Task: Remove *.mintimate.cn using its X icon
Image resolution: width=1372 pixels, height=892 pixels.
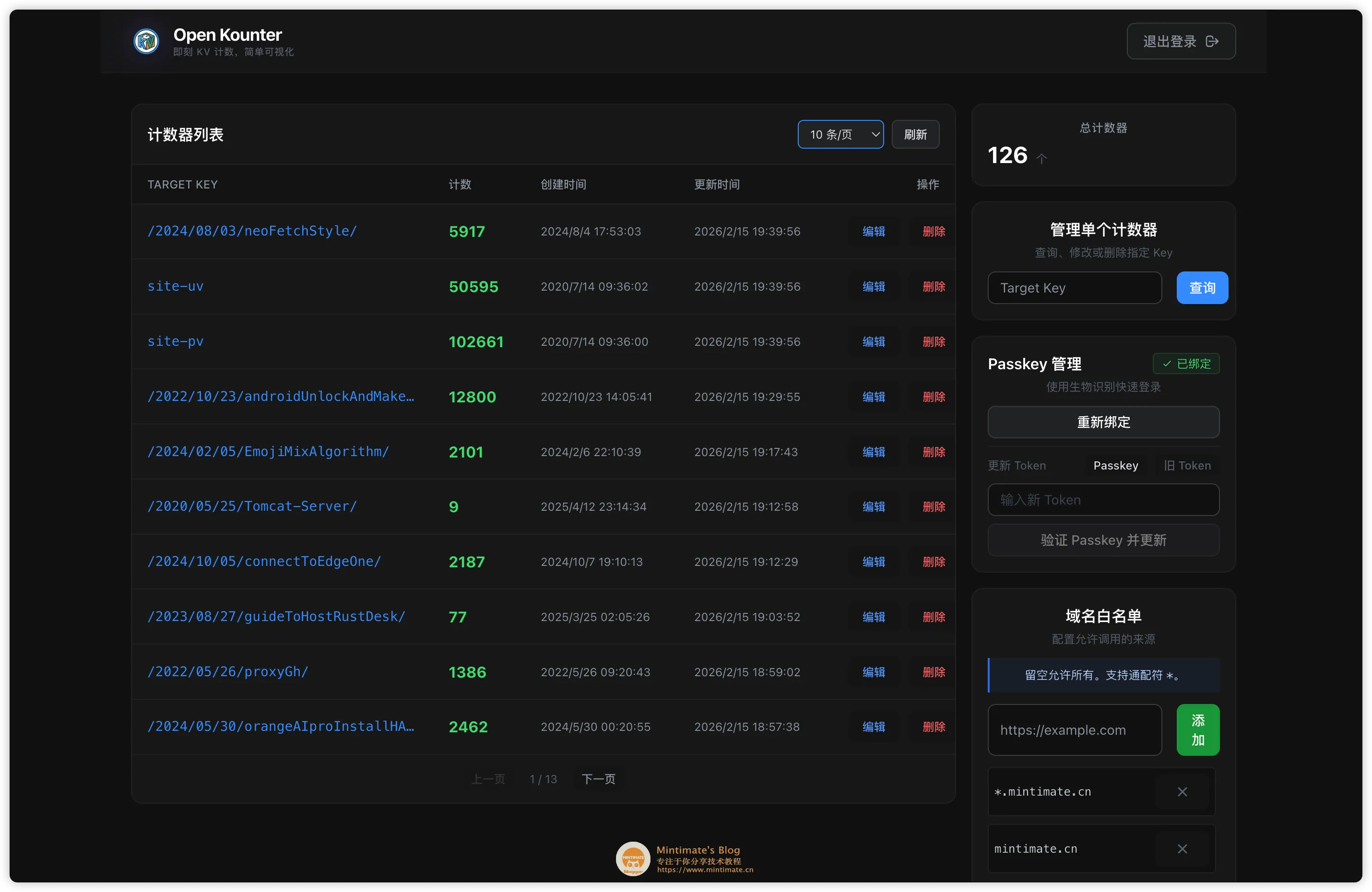Action: click(1183, 791)
